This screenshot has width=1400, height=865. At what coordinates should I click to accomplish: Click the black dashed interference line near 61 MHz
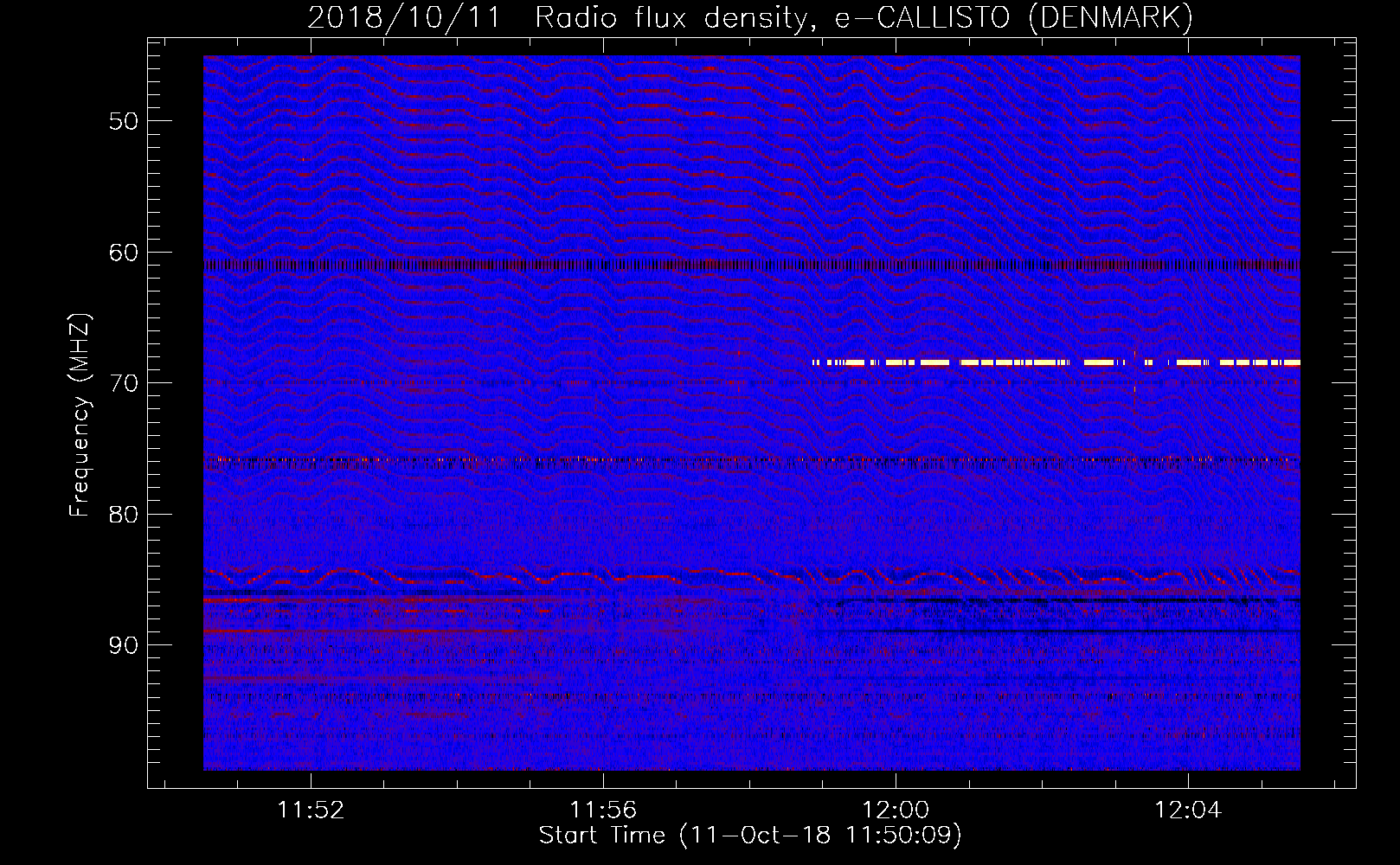tap(752, 266)
